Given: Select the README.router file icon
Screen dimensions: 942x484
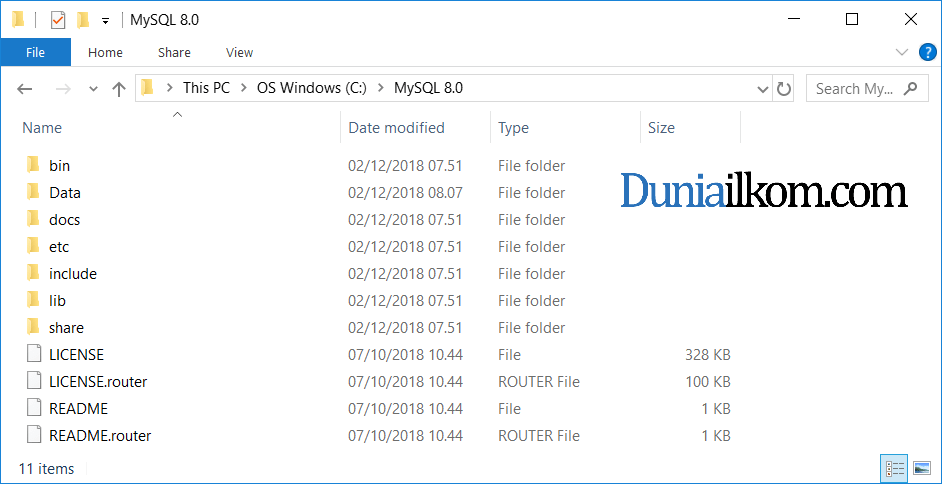Looking at the screenshot, I should [x=34, y=435].
